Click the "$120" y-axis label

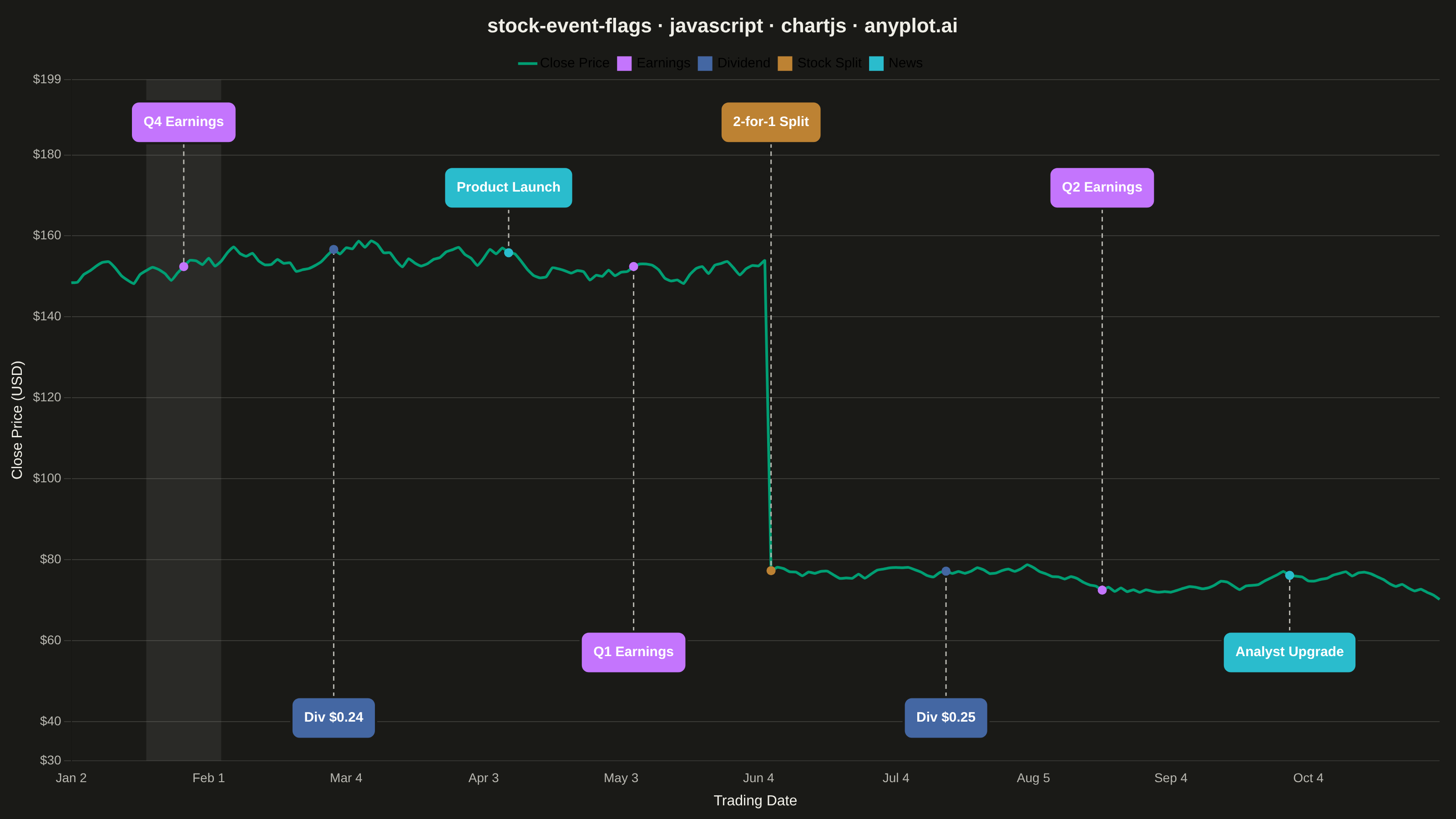point(47,397)
